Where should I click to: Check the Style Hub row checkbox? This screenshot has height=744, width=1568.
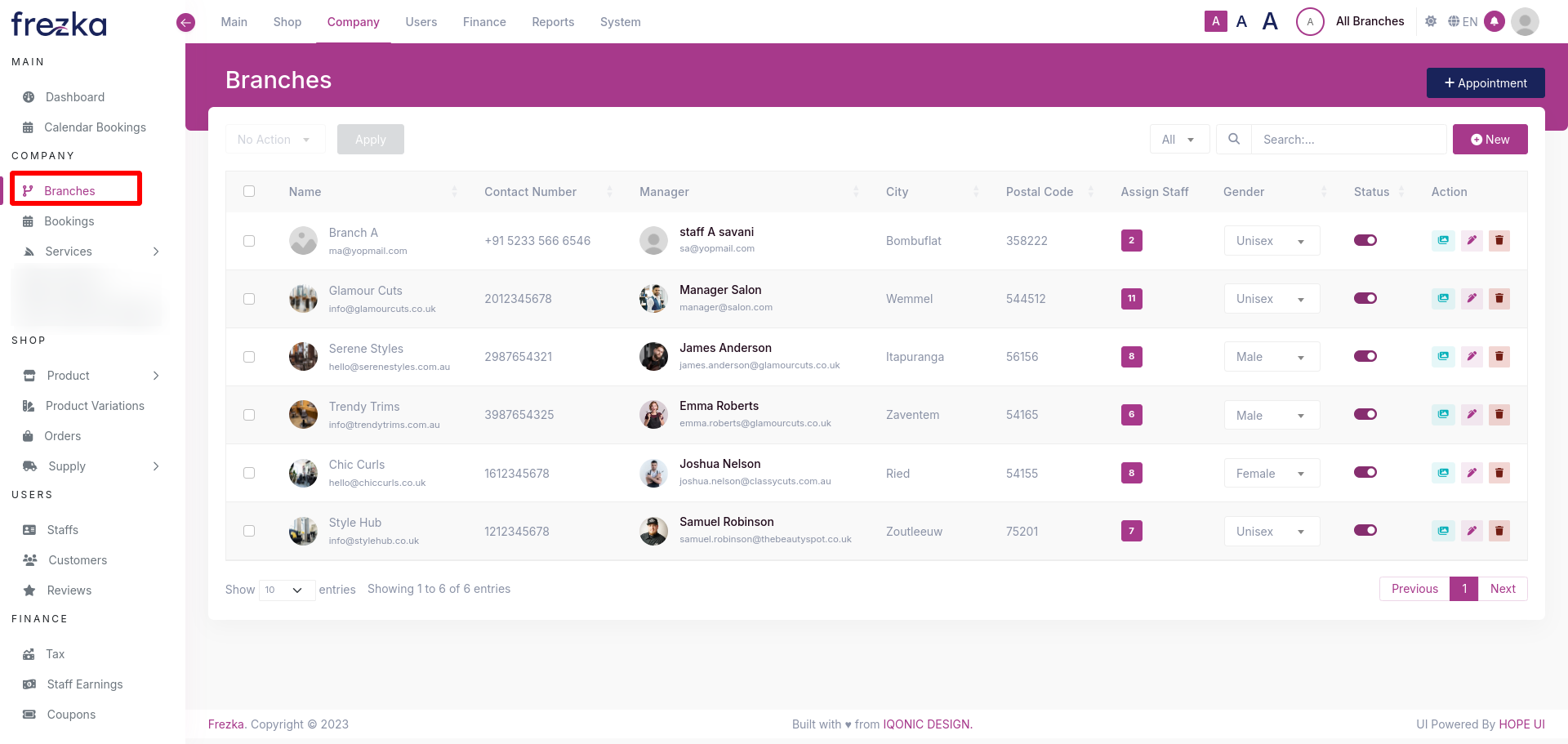click(249, 531)
